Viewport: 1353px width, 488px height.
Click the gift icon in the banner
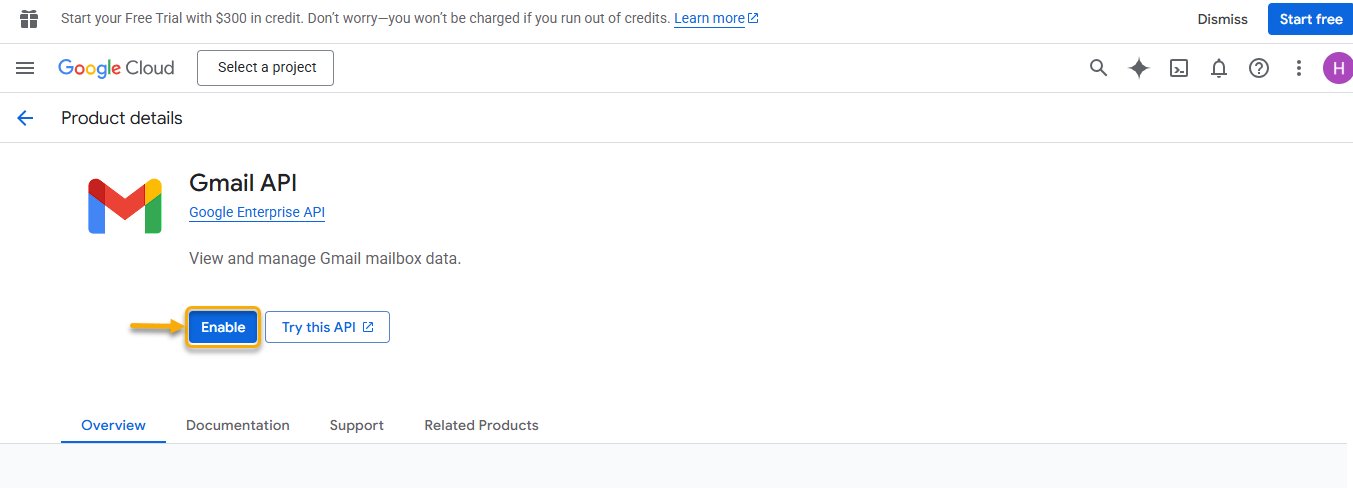[x=29, y=19]
